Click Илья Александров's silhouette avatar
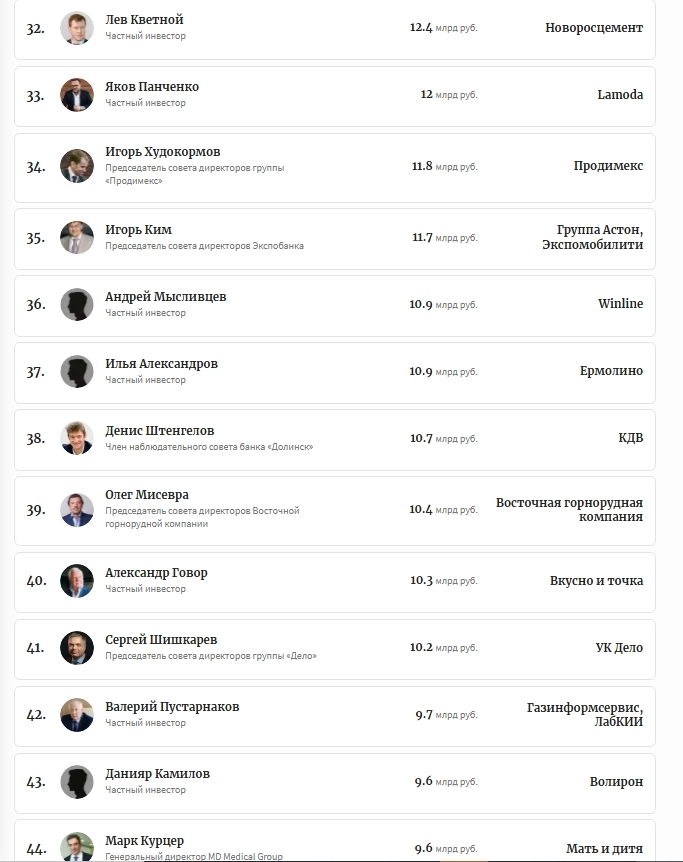Image resolution: width=683 pixels, height=862 pixels. coord(77,371)
